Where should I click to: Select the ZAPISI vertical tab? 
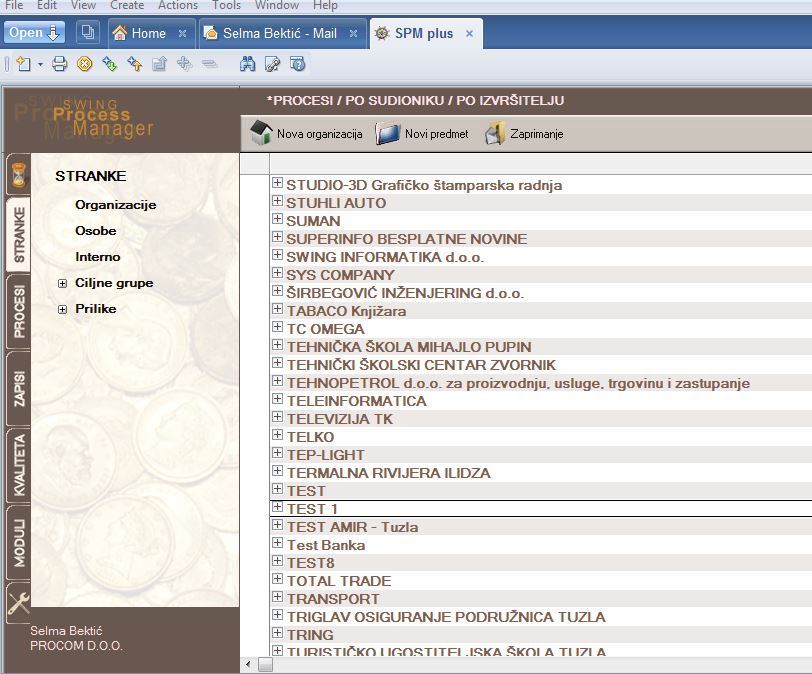pos(19,389)
